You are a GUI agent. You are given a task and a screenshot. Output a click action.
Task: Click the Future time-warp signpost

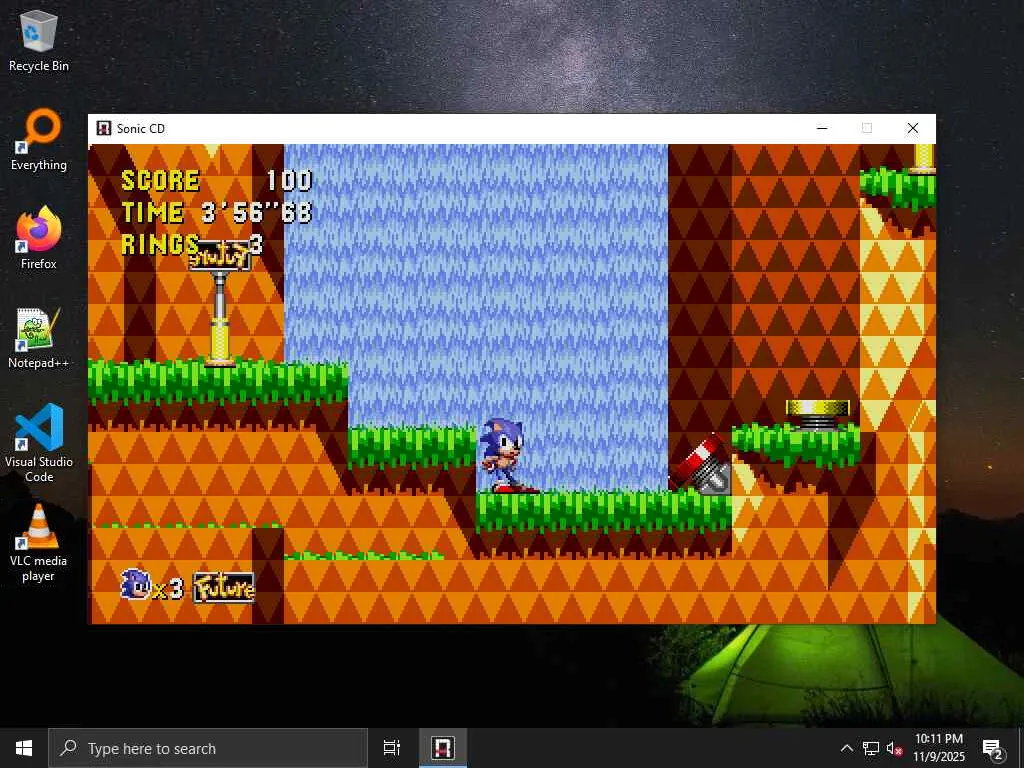219,302
